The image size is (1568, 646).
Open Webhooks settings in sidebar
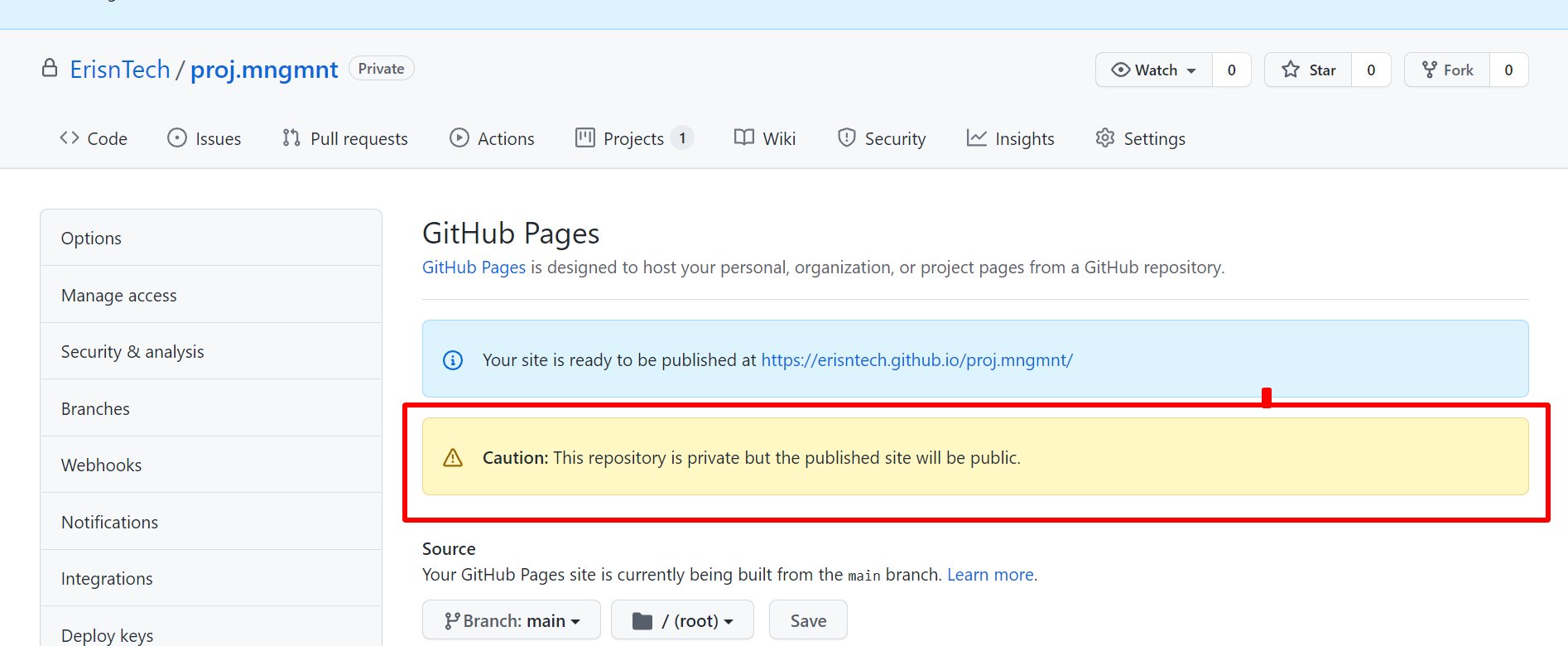tap(211, 465)
